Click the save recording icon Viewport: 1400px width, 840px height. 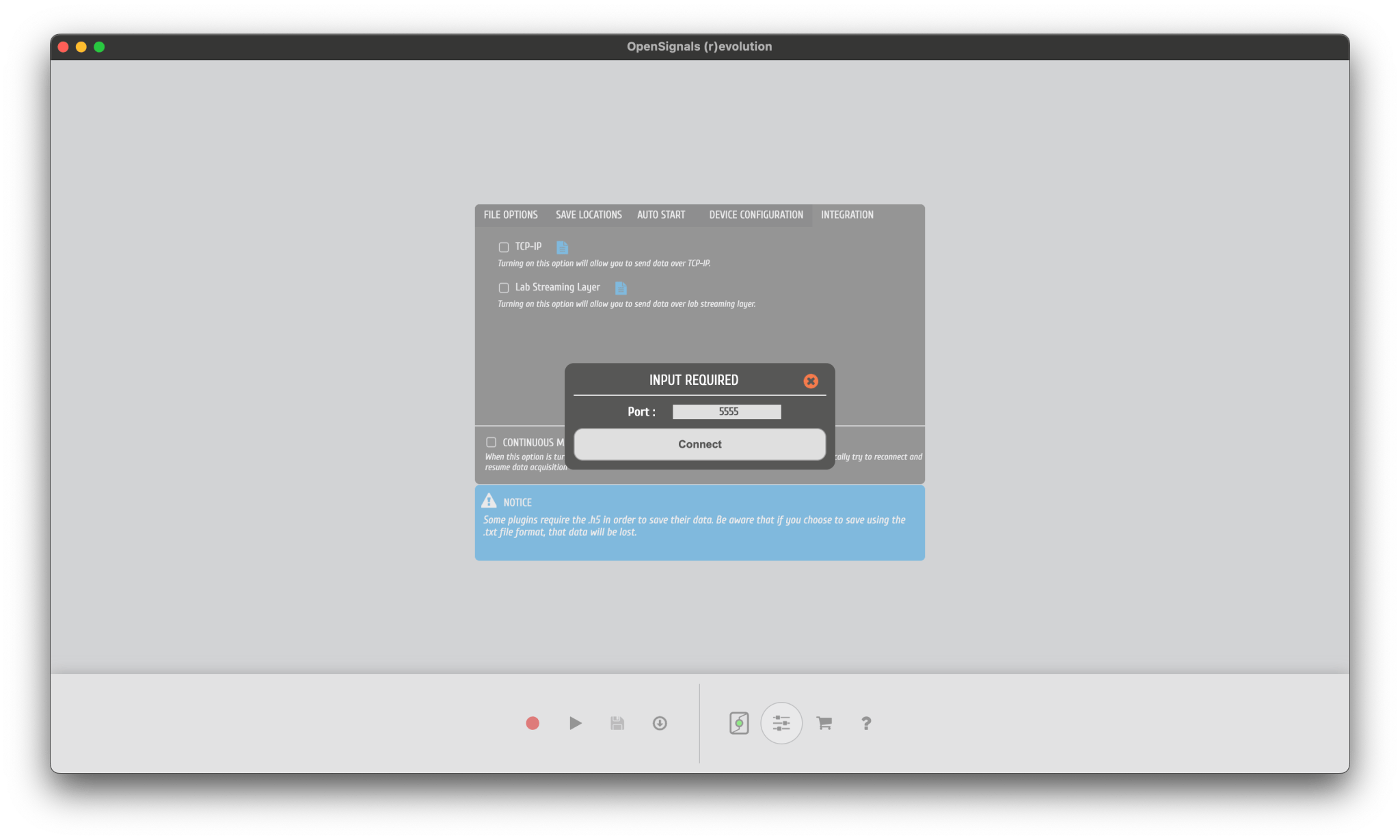click(617, 722)
